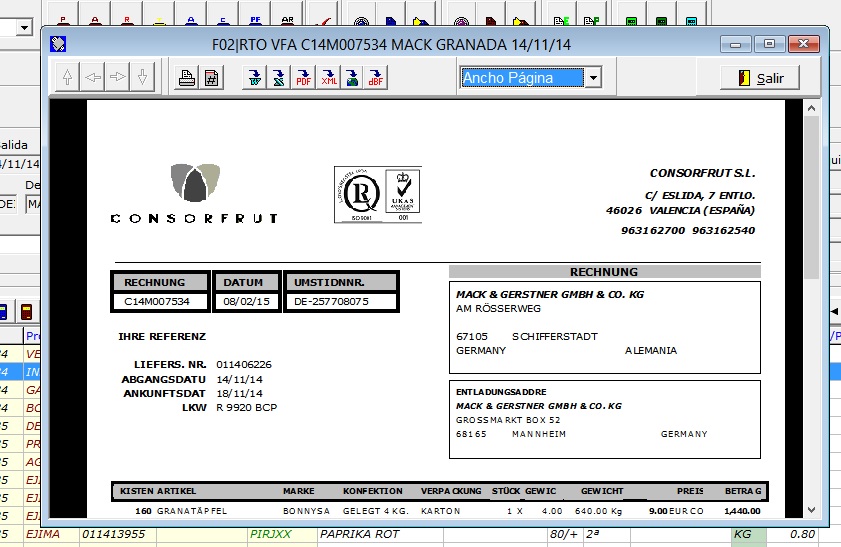Screen dimensions: 841x547
Task: Click the image export icon before DBF
Action: point(352,78)
